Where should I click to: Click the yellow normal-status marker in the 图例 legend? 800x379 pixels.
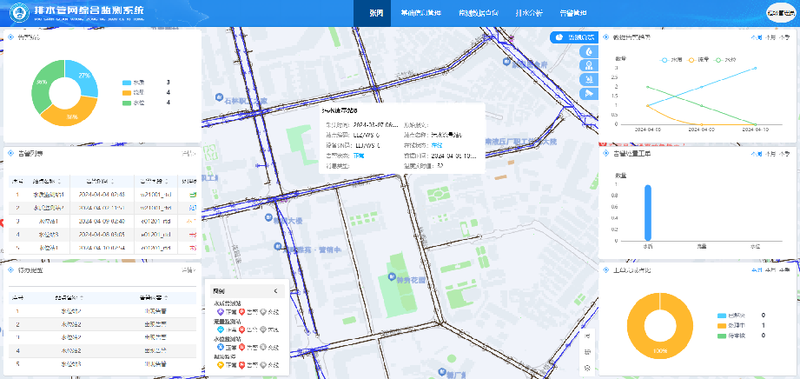tap(220, 365)
